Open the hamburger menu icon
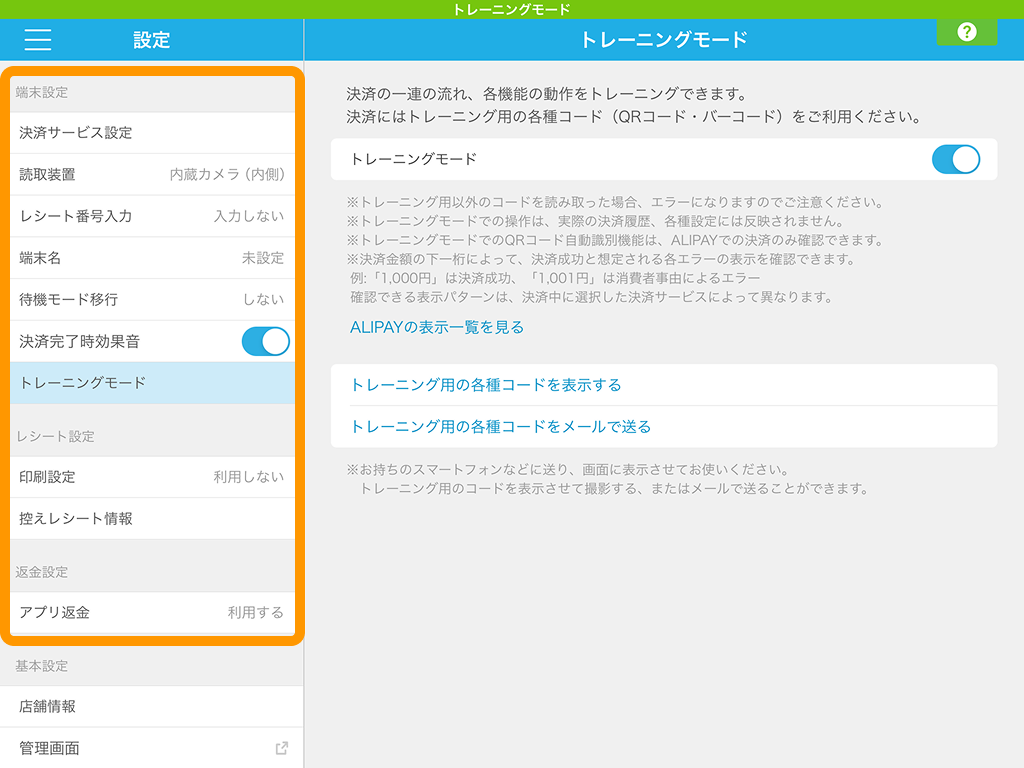 pos(37,40)
